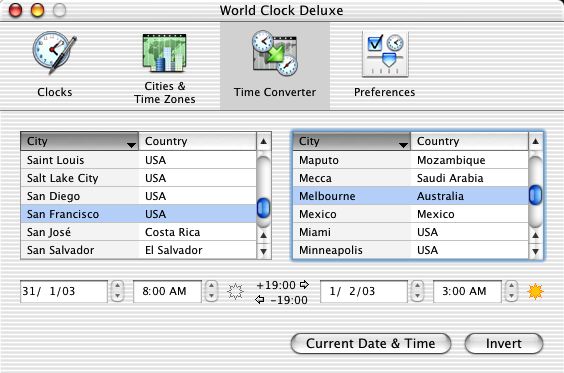Select Saint Louis in the left city list

coord(138,160)
